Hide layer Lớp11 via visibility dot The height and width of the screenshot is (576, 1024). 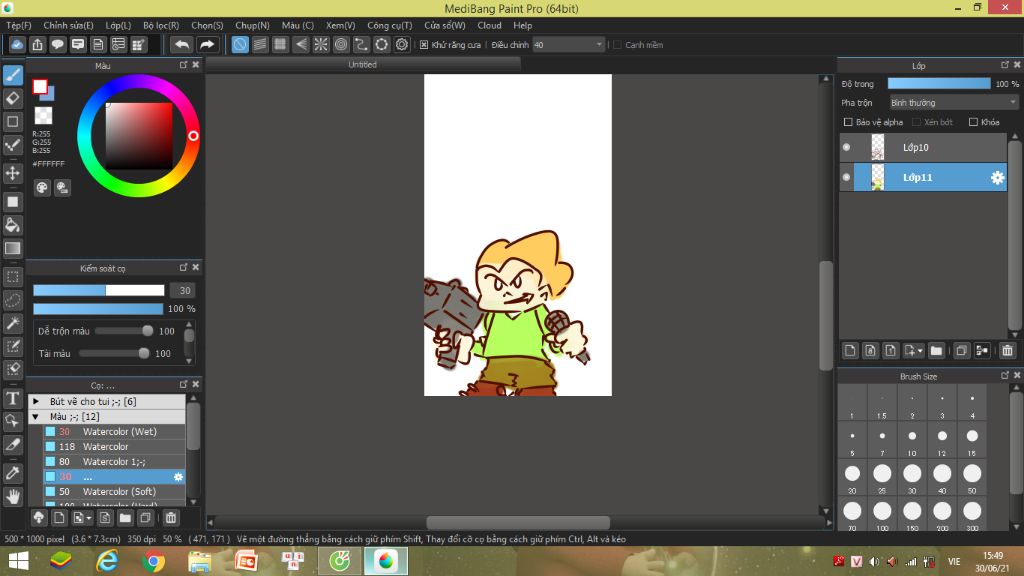pos(846,178)
